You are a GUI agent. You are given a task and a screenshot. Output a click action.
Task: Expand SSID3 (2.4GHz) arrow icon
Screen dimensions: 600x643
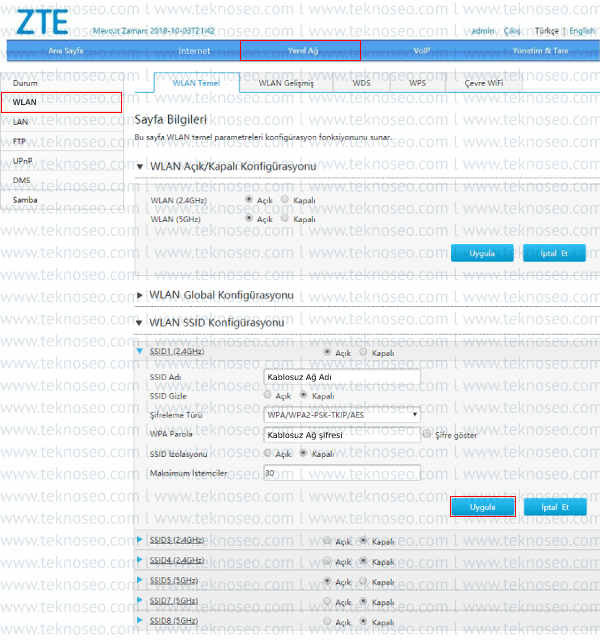(x=139, y=540)
